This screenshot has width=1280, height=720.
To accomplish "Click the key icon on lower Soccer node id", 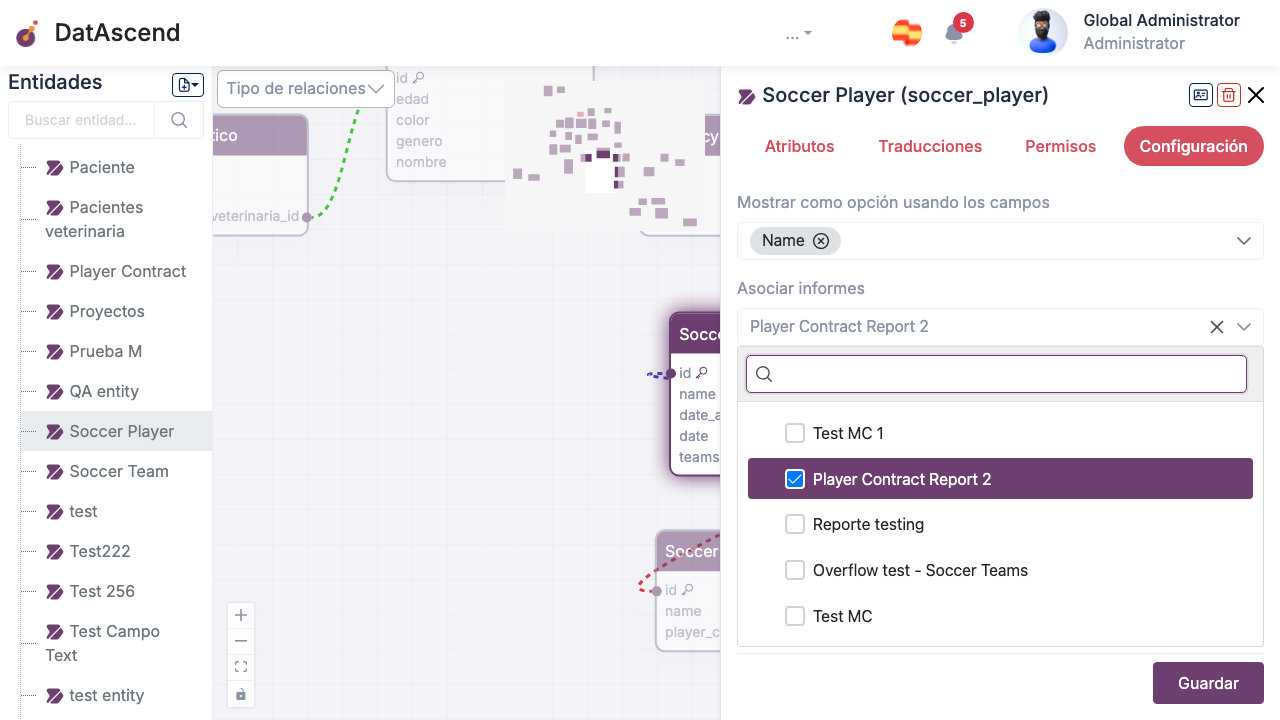I will point(687,590).
